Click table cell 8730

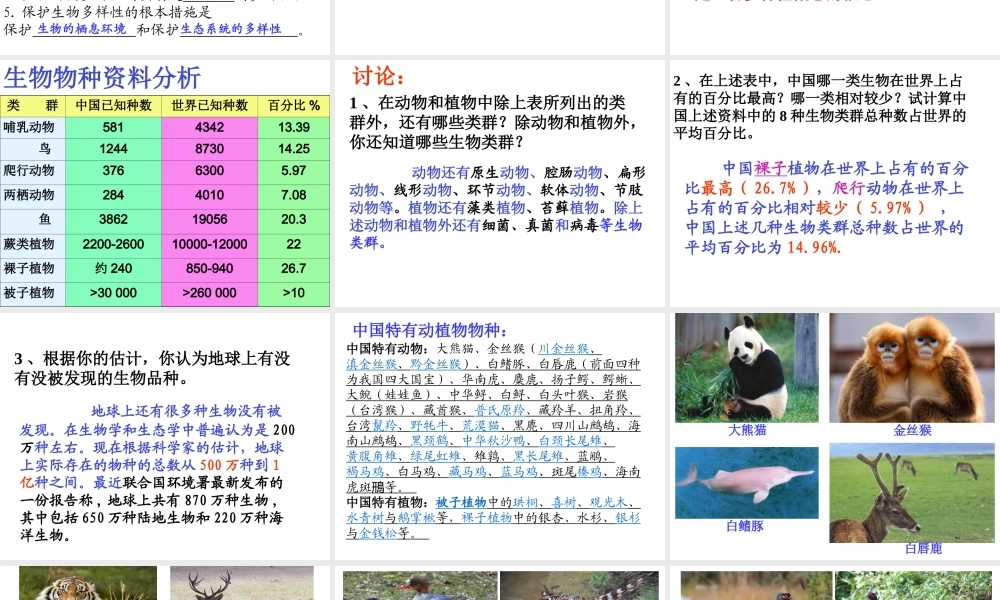pos(210,149)
